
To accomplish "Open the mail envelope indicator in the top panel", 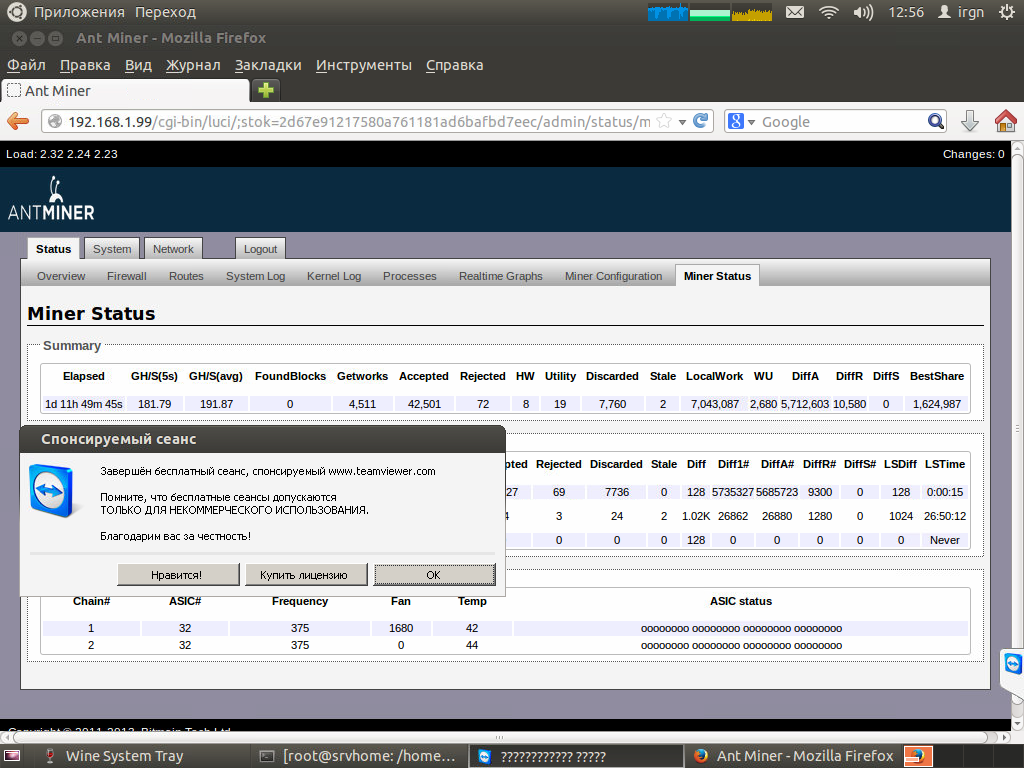I will (795, 12).
